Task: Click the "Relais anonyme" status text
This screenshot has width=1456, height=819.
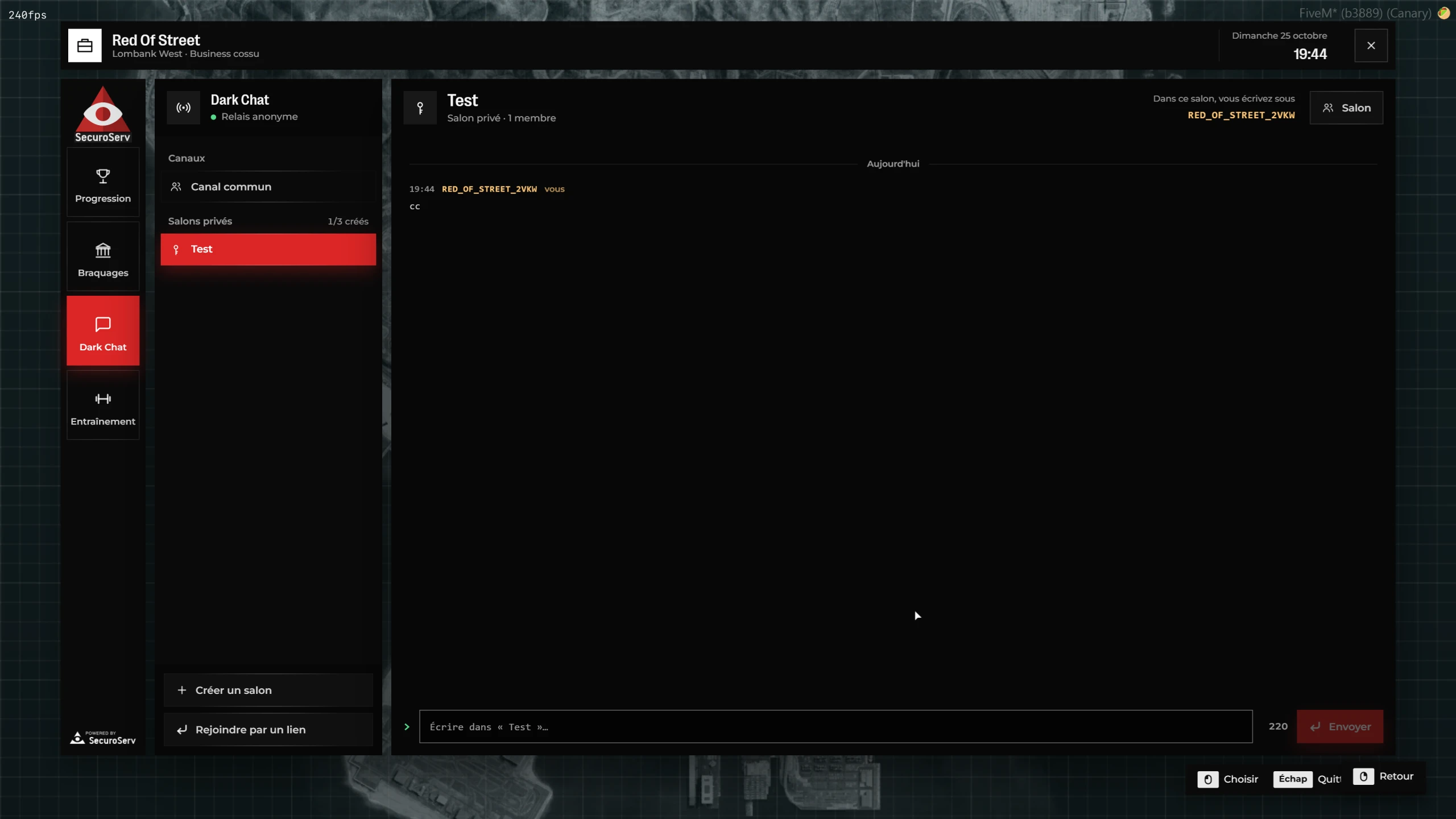Action: [259, 117]
